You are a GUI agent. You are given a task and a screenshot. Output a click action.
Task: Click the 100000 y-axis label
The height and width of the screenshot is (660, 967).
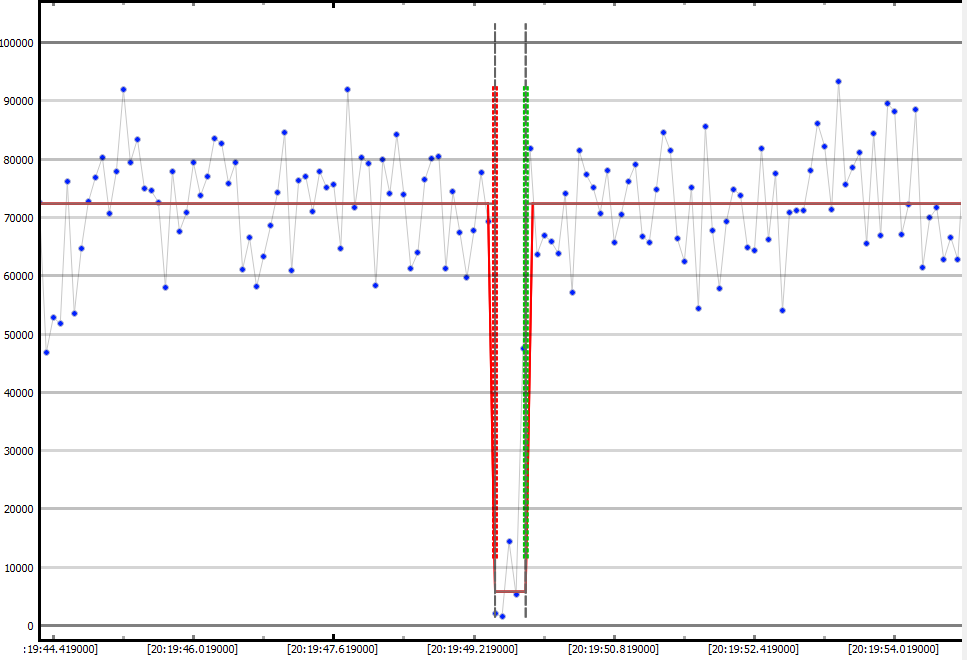click(x=17, y=43)
